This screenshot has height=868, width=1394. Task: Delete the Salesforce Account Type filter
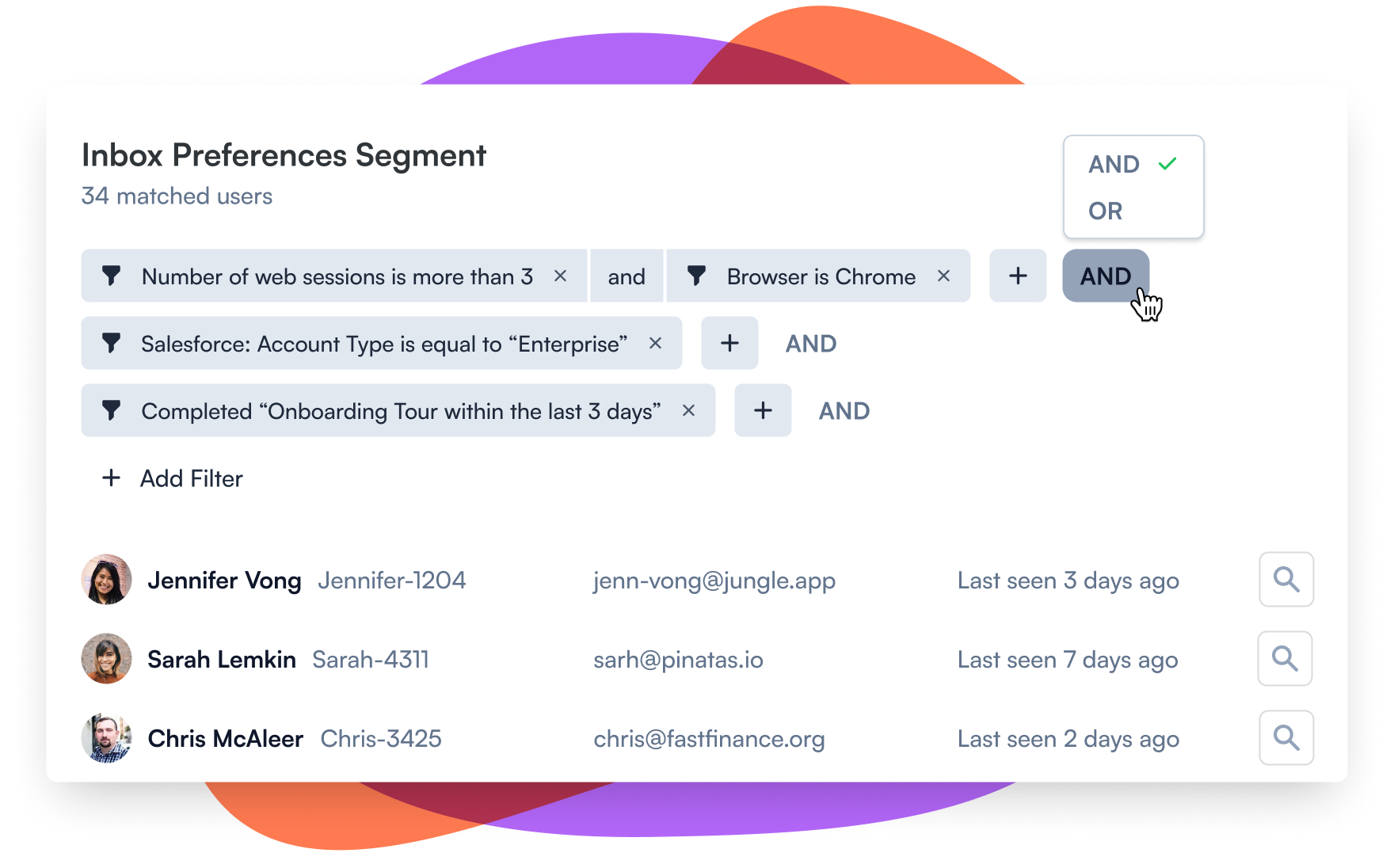point(655,343)
